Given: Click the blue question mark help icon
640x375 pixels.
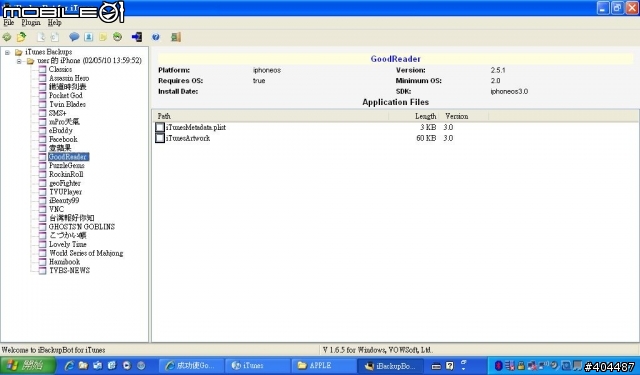Looking at the screenshot, I should (x=156, y=37).
